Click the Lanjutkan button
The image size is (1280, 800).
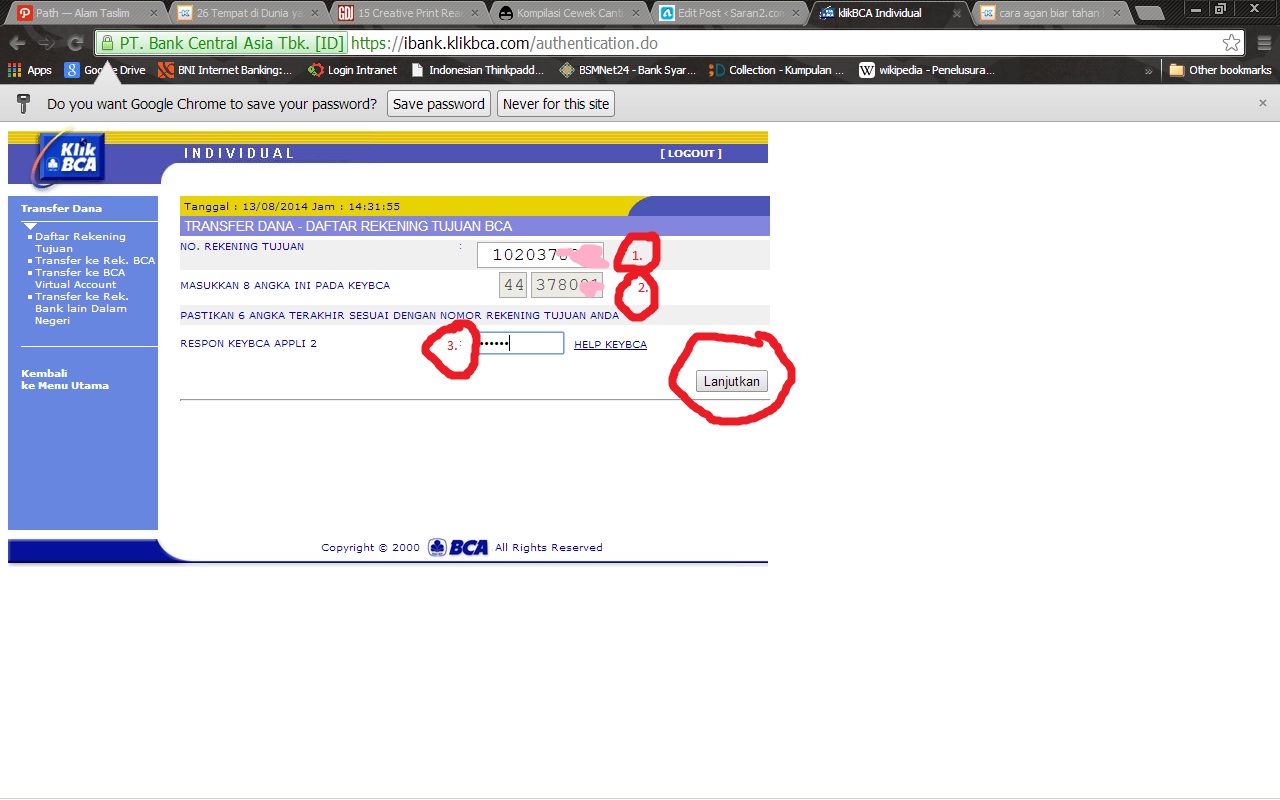732,381
